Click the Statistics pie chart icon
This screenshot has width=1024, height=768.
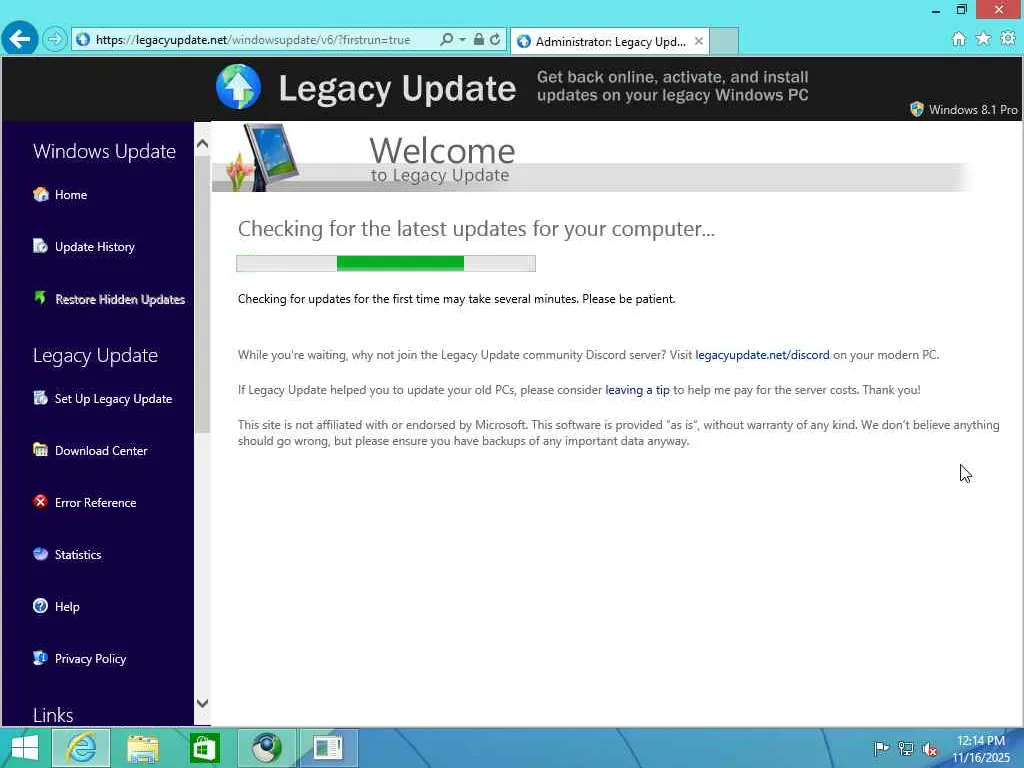point(40,554)
